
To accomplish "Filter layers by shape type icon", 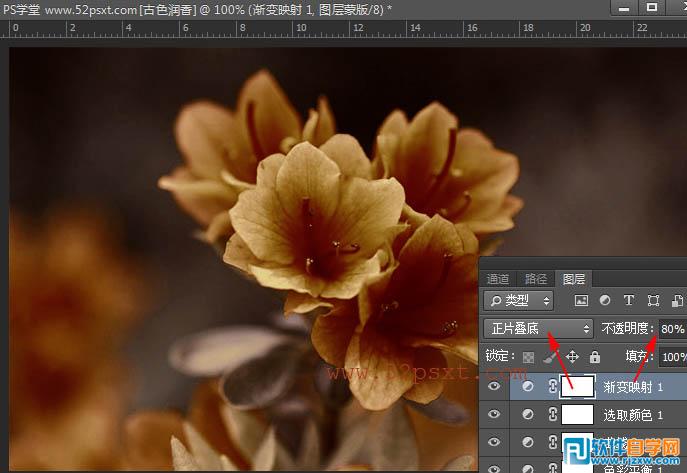I will (x=653, y=300).
